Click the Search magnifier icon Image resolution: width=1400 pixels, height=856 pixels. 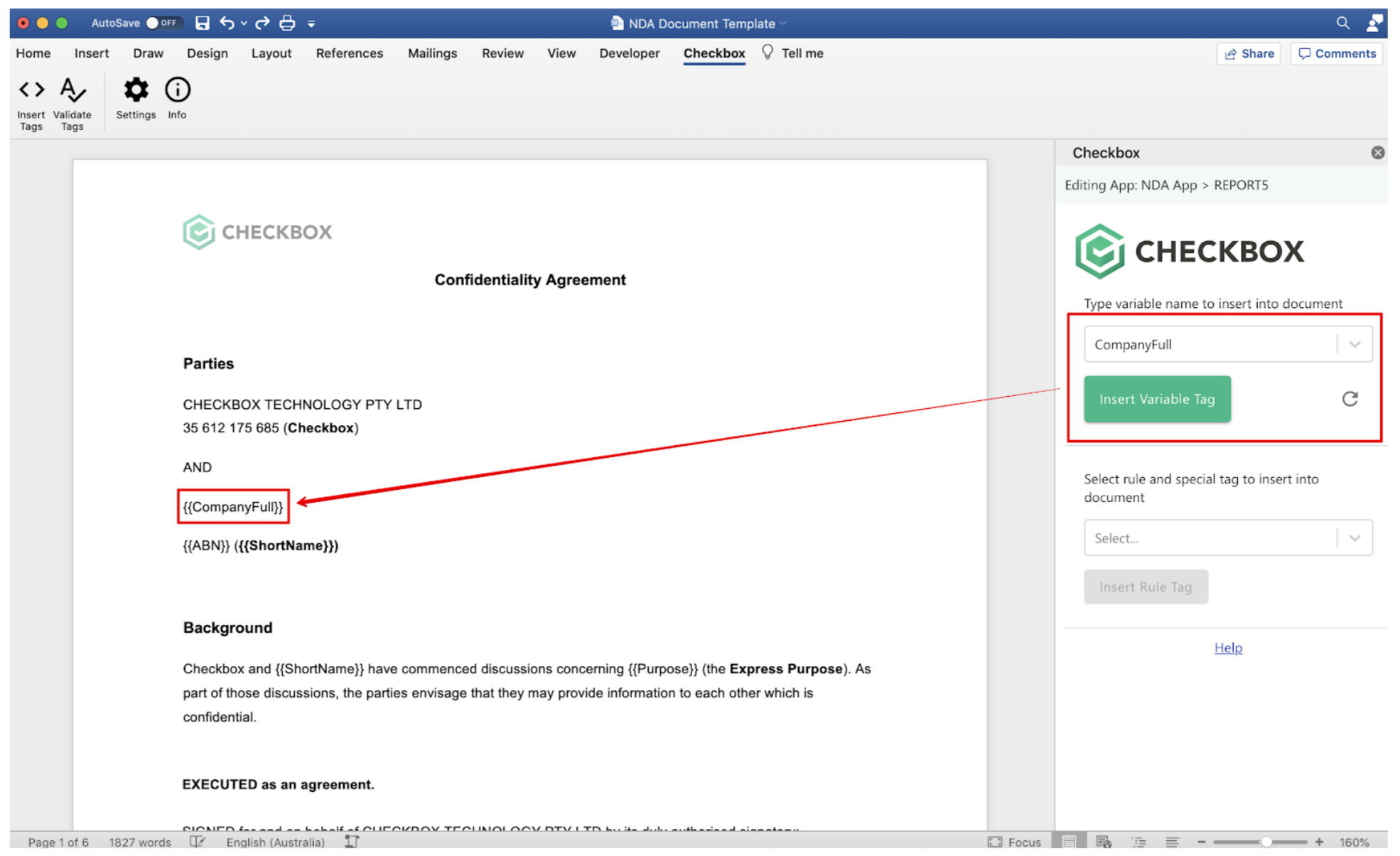coord(1342,23)
